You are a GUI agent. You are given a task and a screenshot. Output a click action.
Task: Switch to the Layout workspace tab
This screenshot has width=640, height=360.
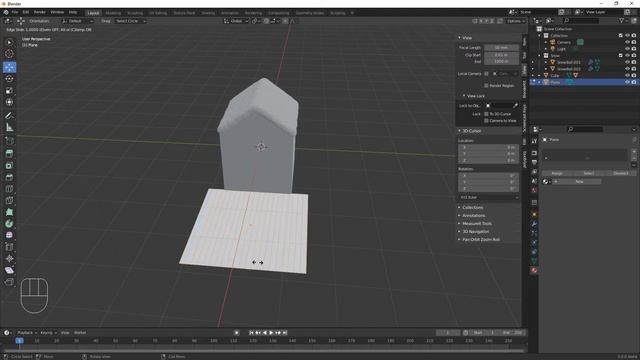pos(93,13)
